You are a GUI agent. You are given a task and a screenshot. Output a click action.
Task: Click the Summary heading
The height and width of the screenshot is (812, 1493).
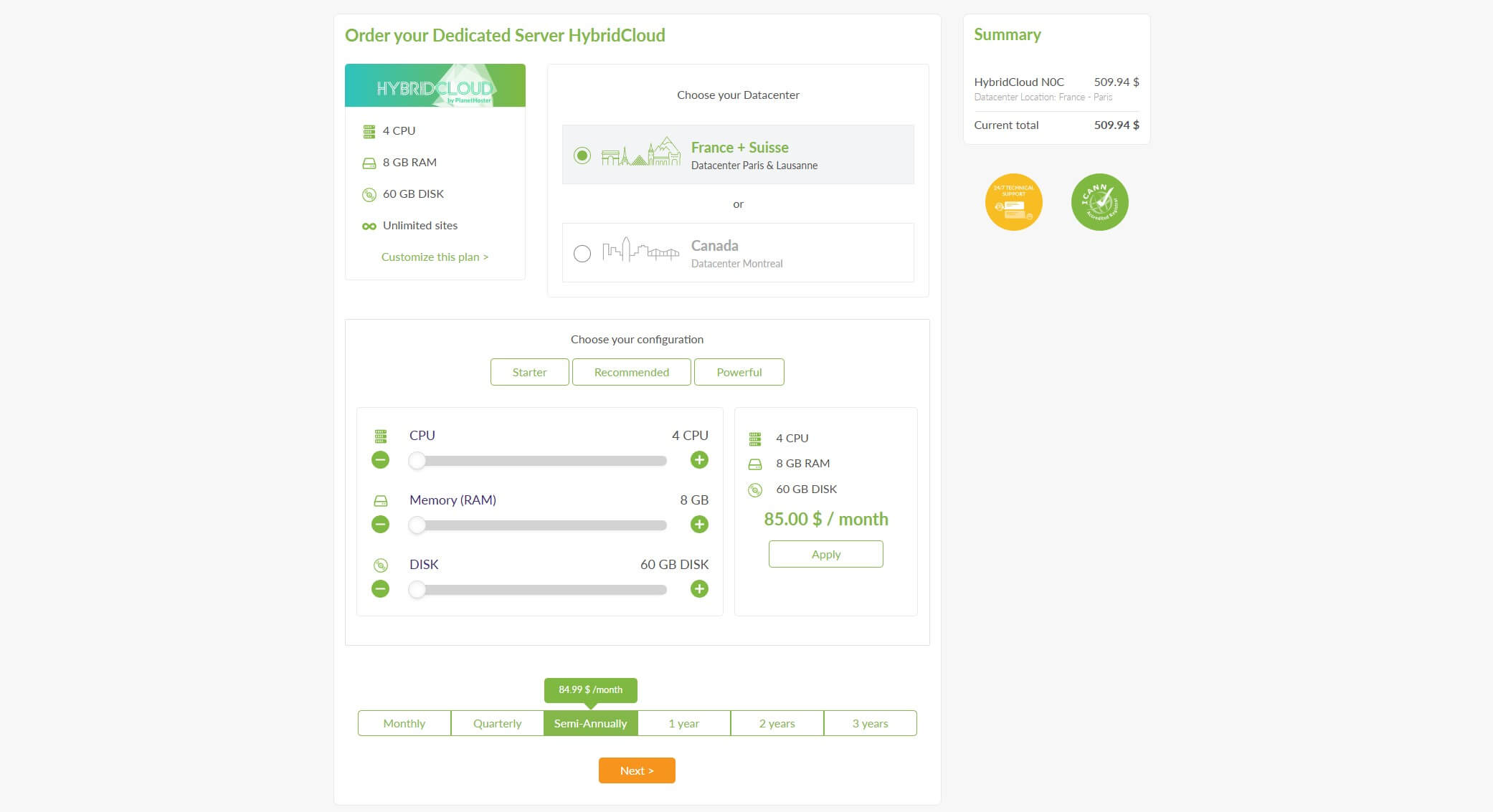[1008, 34]
